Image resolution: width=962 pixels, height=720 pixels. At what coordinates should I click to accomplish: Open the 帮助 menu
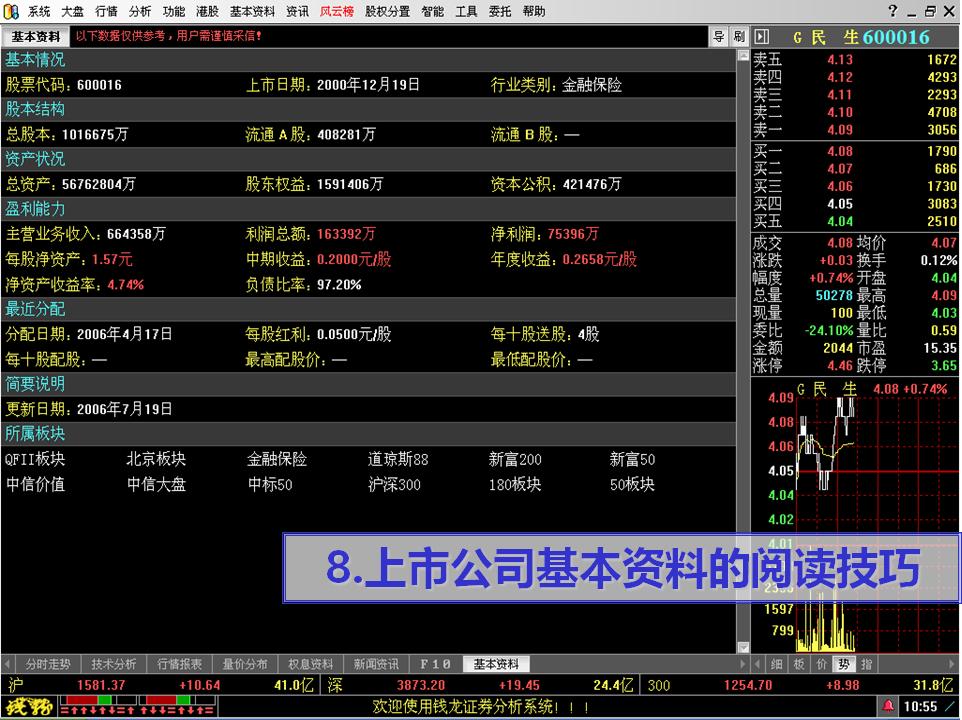pos(534,11)
